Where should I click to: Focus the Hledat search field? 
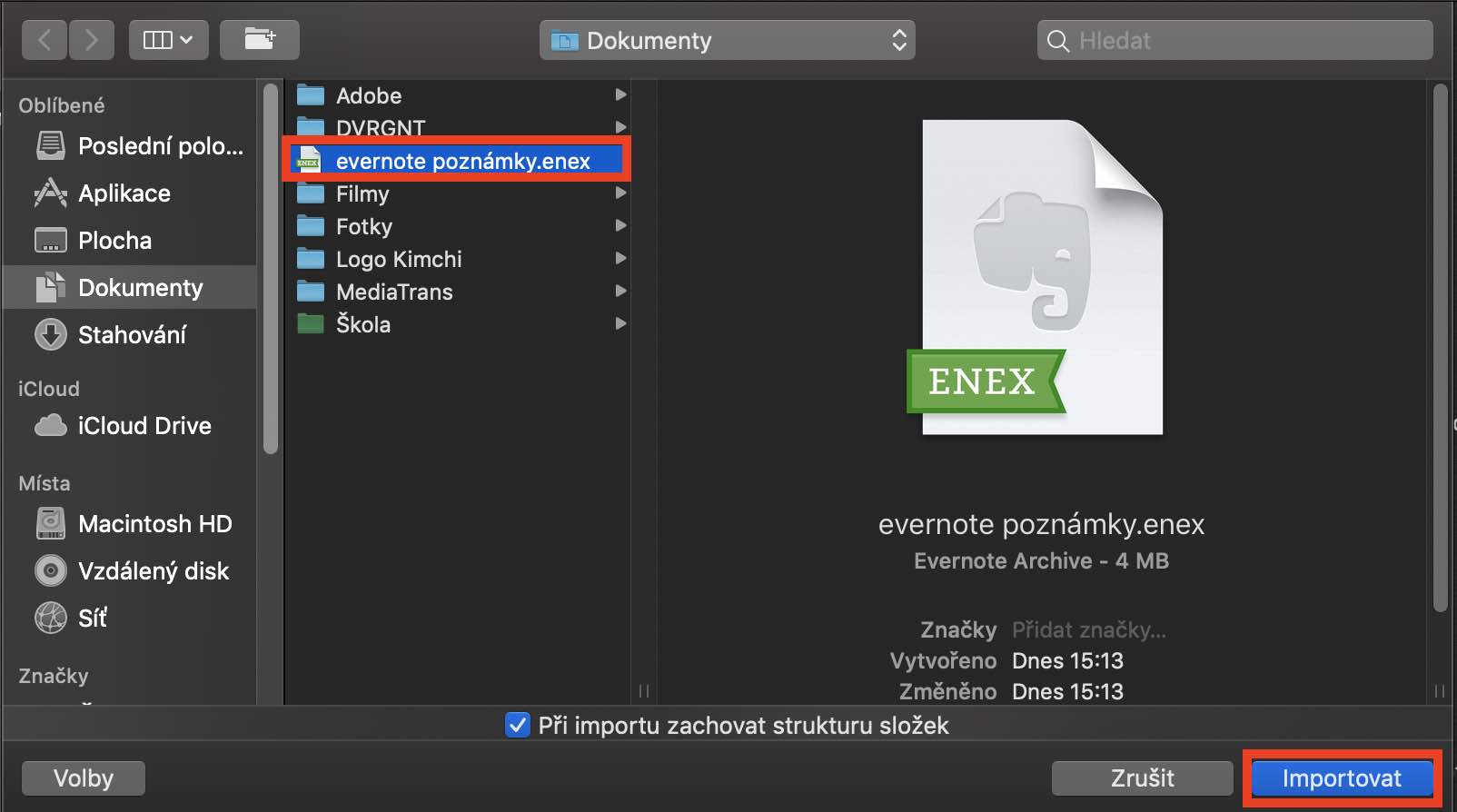(x=1235, y=40)
